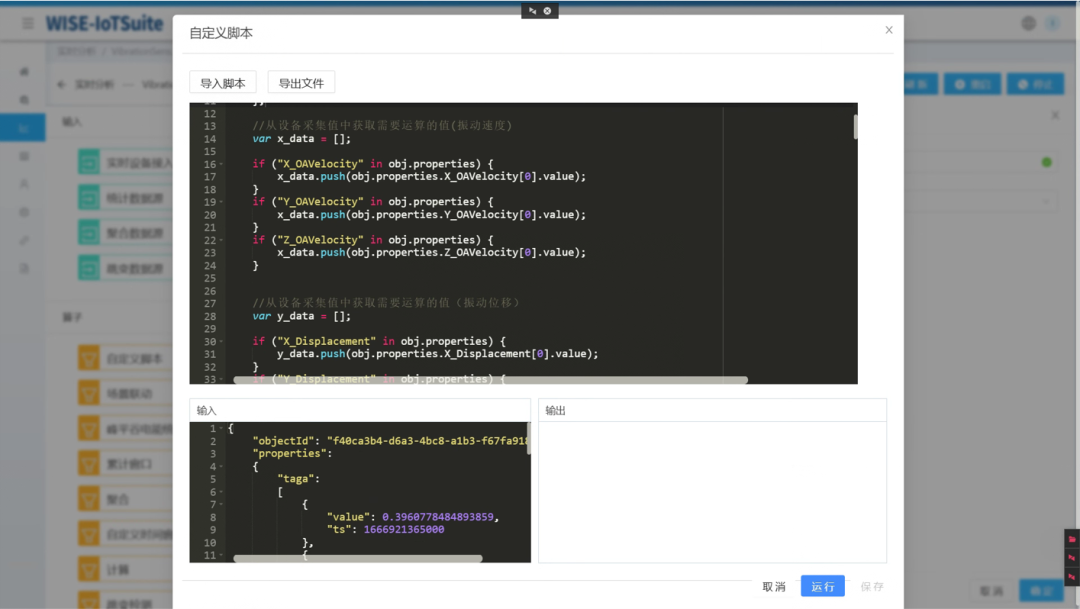The image size is (1080, 609).
Task: Close the 自定义脚本 dialog with X
Action: (889, 30)
